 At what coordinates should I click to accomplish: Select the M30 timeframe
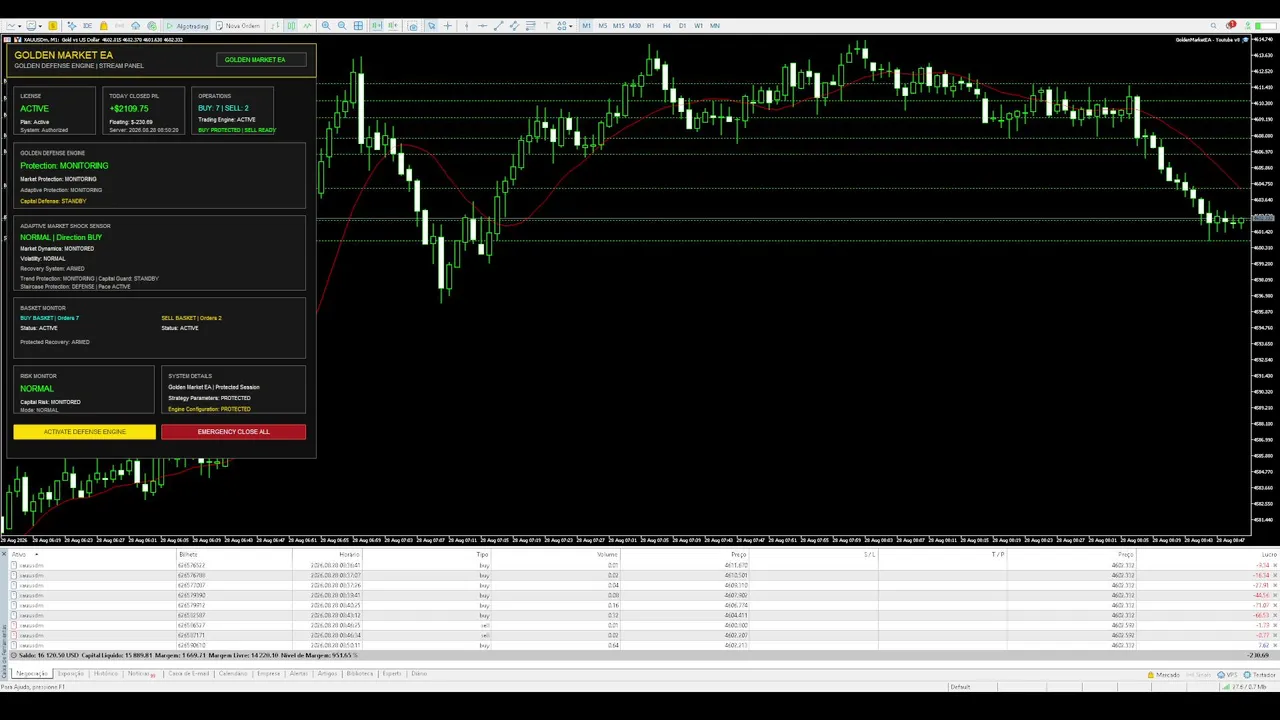tap(634, 26)
